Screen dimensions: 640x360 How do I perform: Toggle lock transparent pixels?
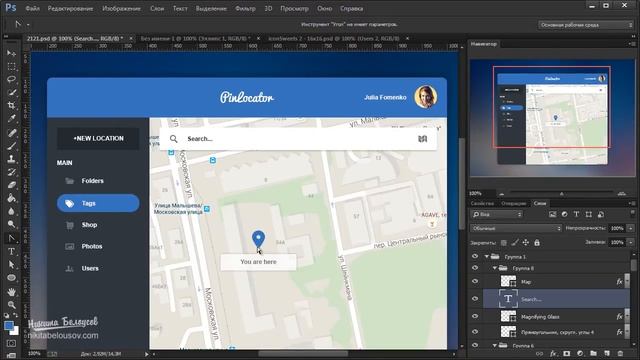(x=504, y=243)
